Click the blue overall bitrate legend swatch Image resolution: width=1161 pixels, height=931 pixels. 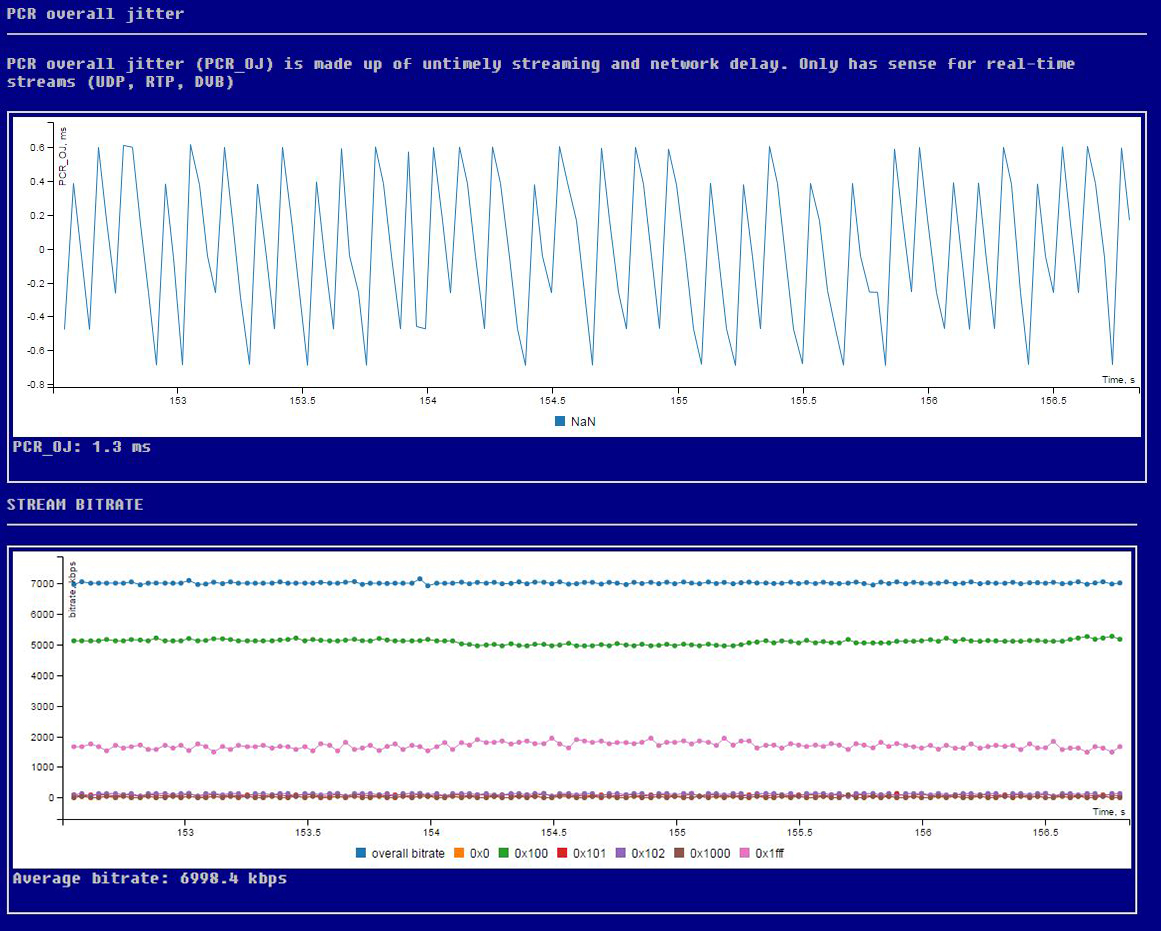(x=361, y=853)
